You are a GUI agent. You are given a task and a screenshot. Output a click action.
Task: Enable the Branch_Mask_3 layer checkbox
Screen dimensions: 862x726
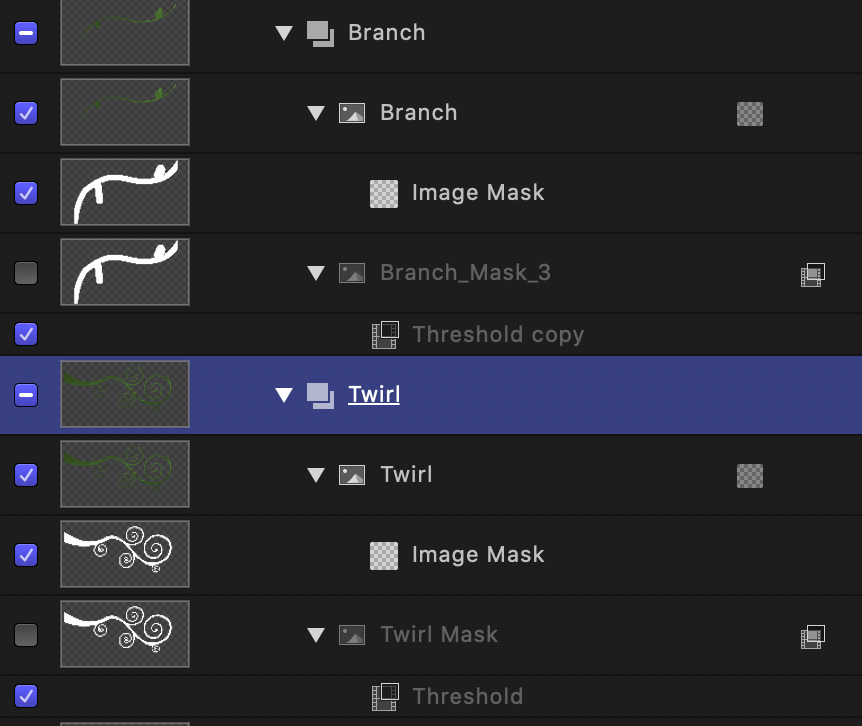point(26,273)
